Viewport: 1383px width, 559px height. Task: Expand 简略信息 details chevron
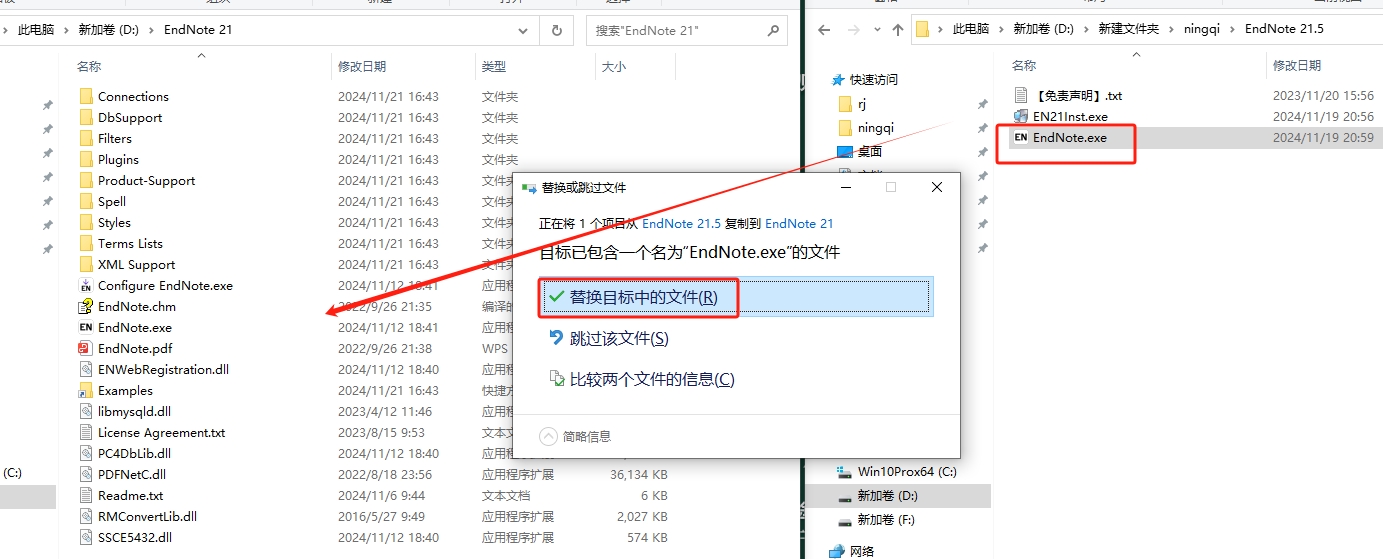pos(548,436)
